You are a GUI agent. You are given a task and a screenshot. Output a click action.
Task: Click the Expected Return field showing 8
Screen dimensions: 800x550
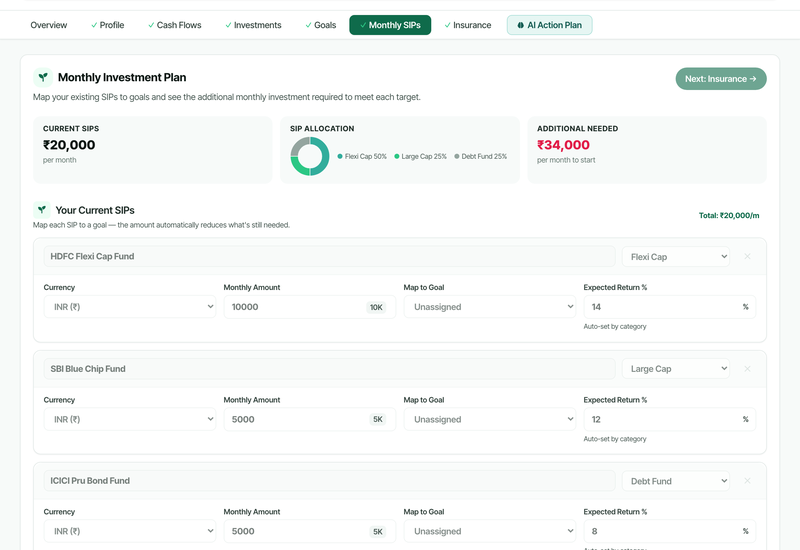tap(669, 531)
